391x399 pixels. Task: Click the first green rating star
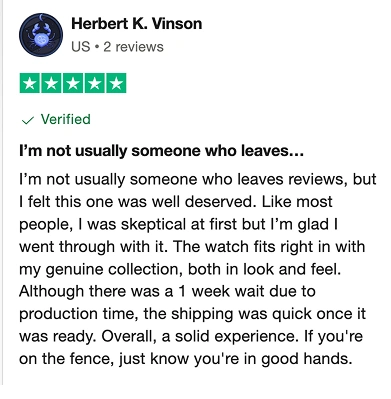[x=30, y=83]
